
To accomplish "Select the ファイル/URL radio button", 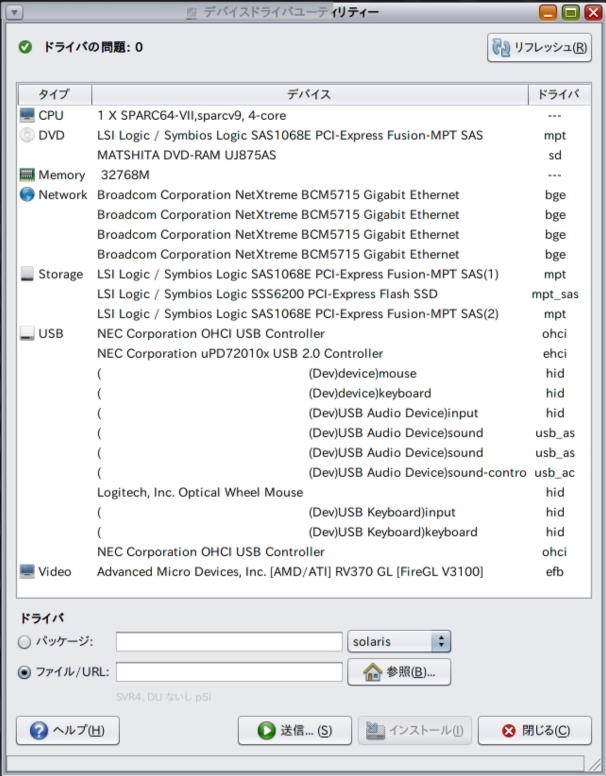I will tap(24, 672).
